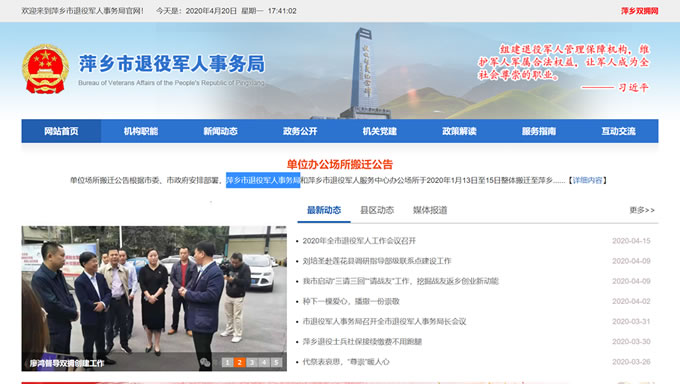
Task: Click the carousel caption 廖鸿督导双拥创建工作
Action: pos(67,363)
